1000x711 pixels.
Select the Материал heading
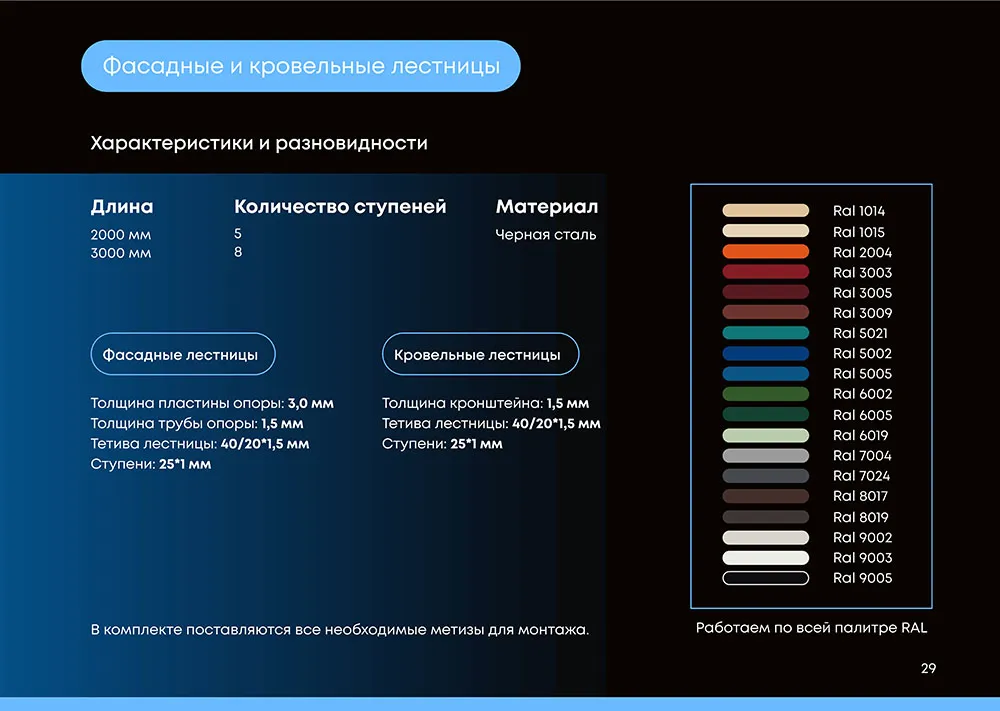(547, 207)
